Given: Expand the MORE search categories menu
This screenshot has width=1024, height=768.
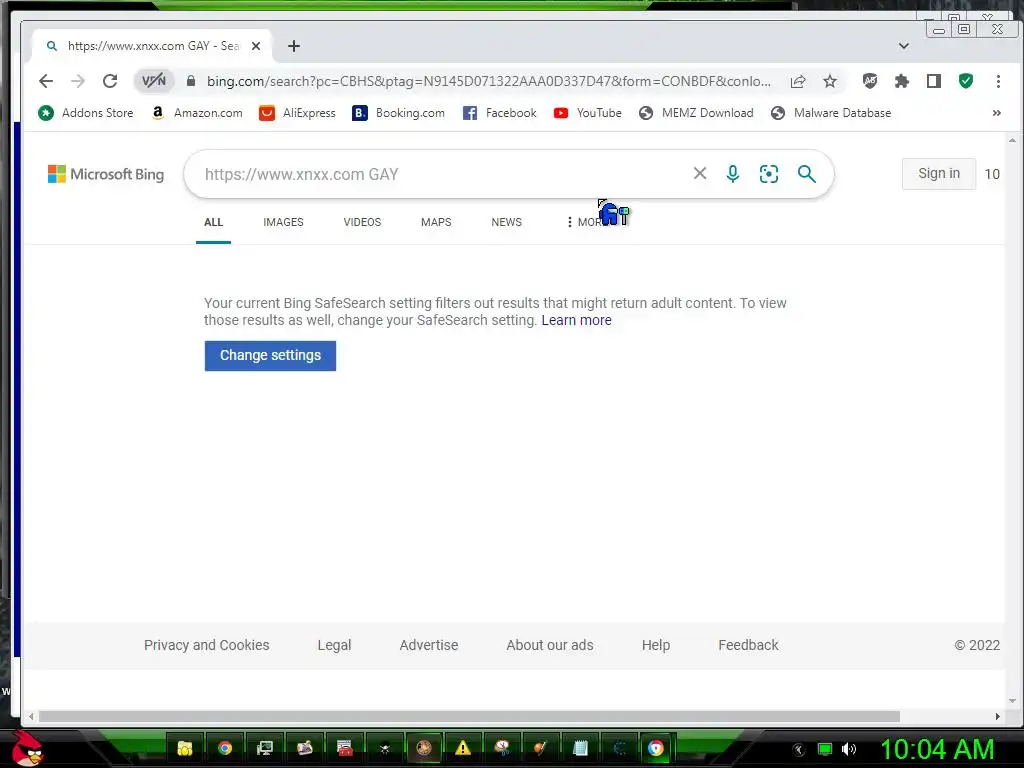Looking at the screenshot, I should (586, 222).
